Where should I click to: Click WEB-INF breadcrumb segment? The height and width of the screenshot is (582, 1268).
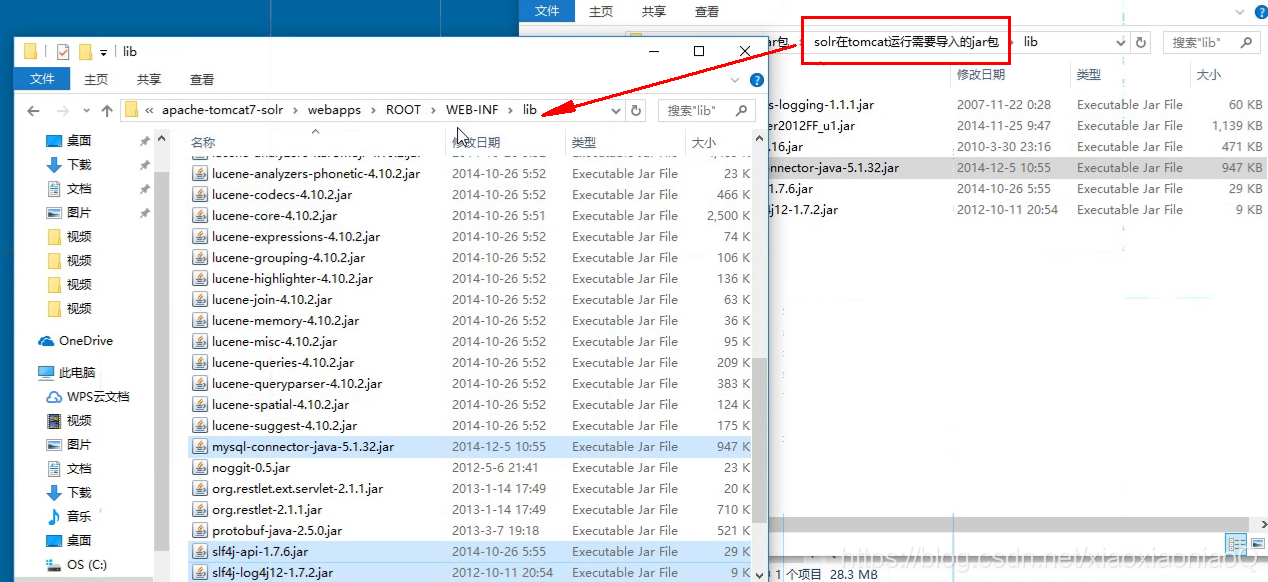pos(473,110)
